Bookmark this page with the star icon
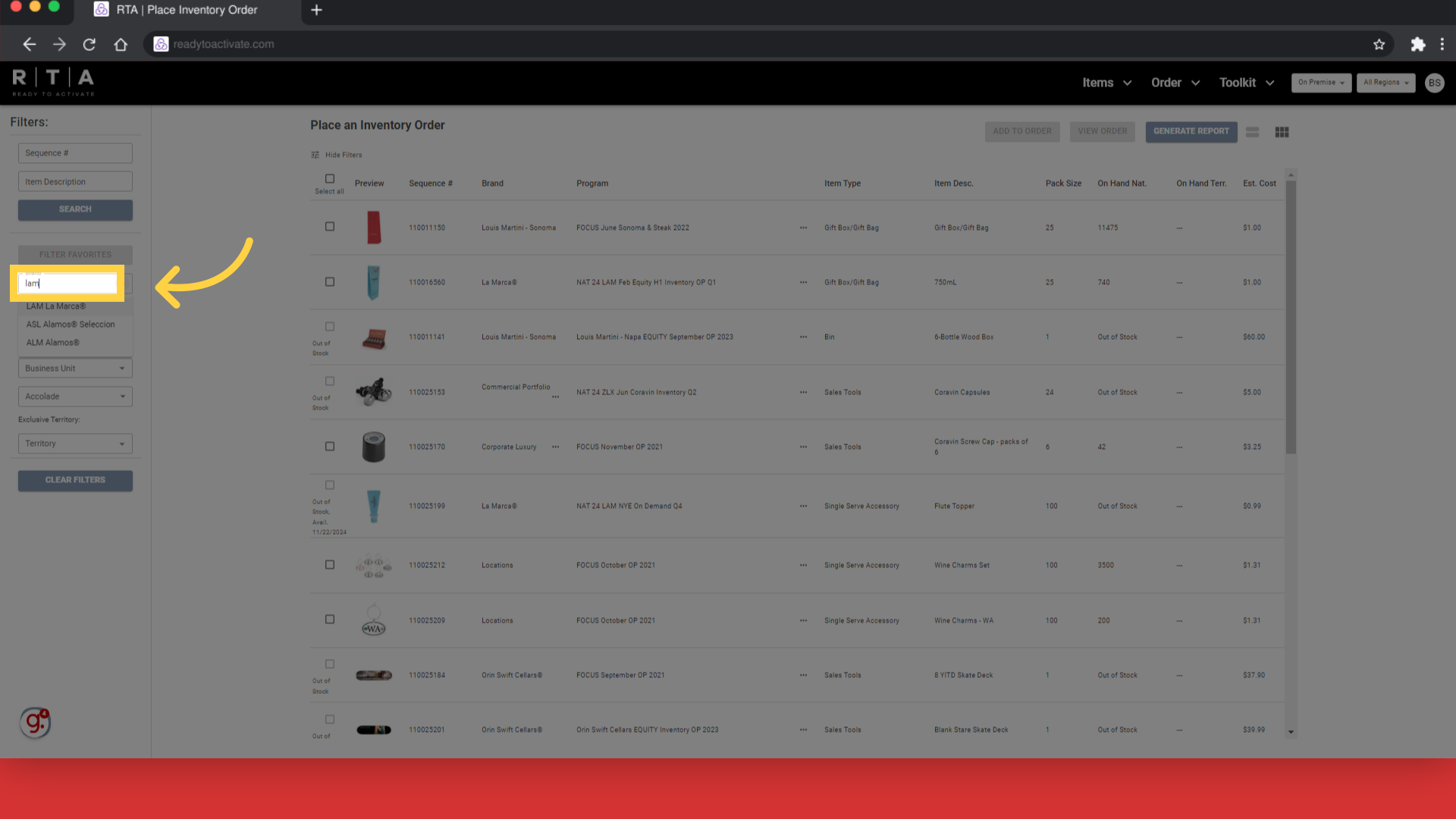This screenshot has height=819, width=1456. click(x=1379, y=44)
